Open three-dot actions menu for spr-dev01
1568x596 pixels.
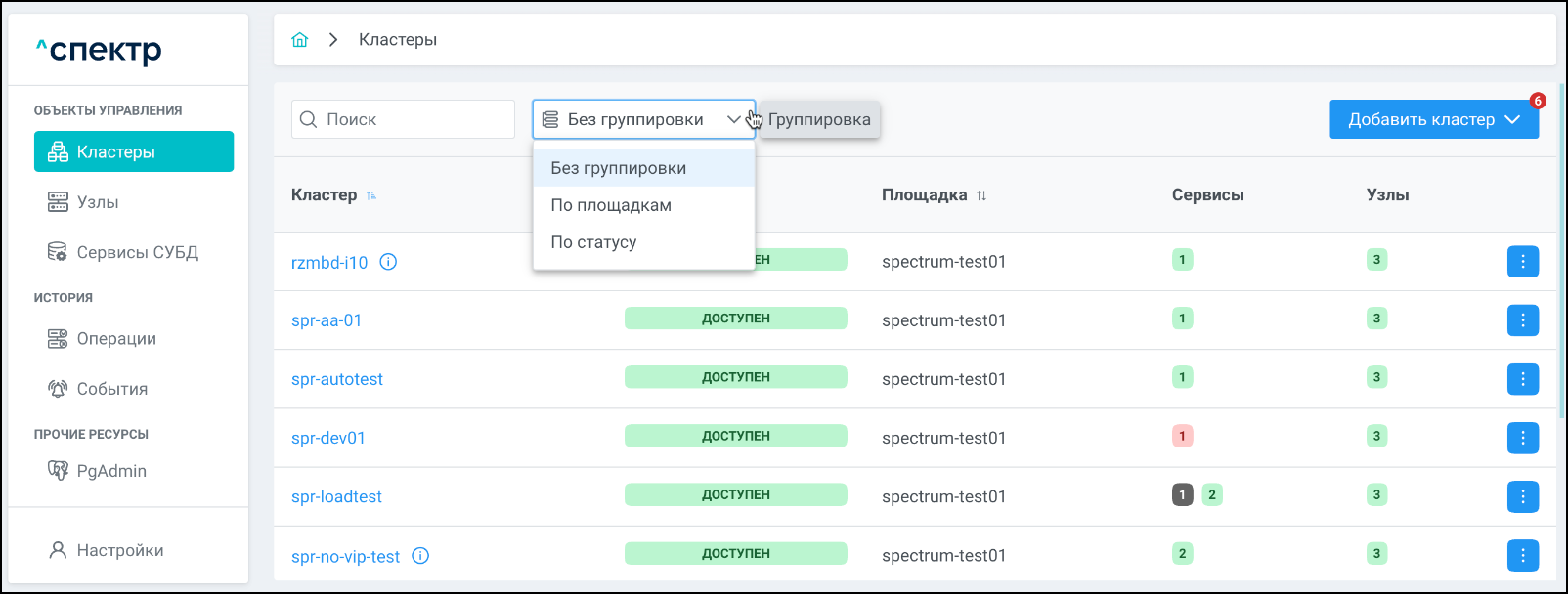point(1522,438)
